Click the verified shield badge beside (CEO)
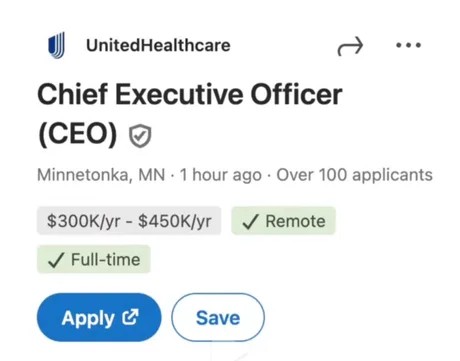Image resolution: width=460 pixels, height=361 pixels. (140, 136)
